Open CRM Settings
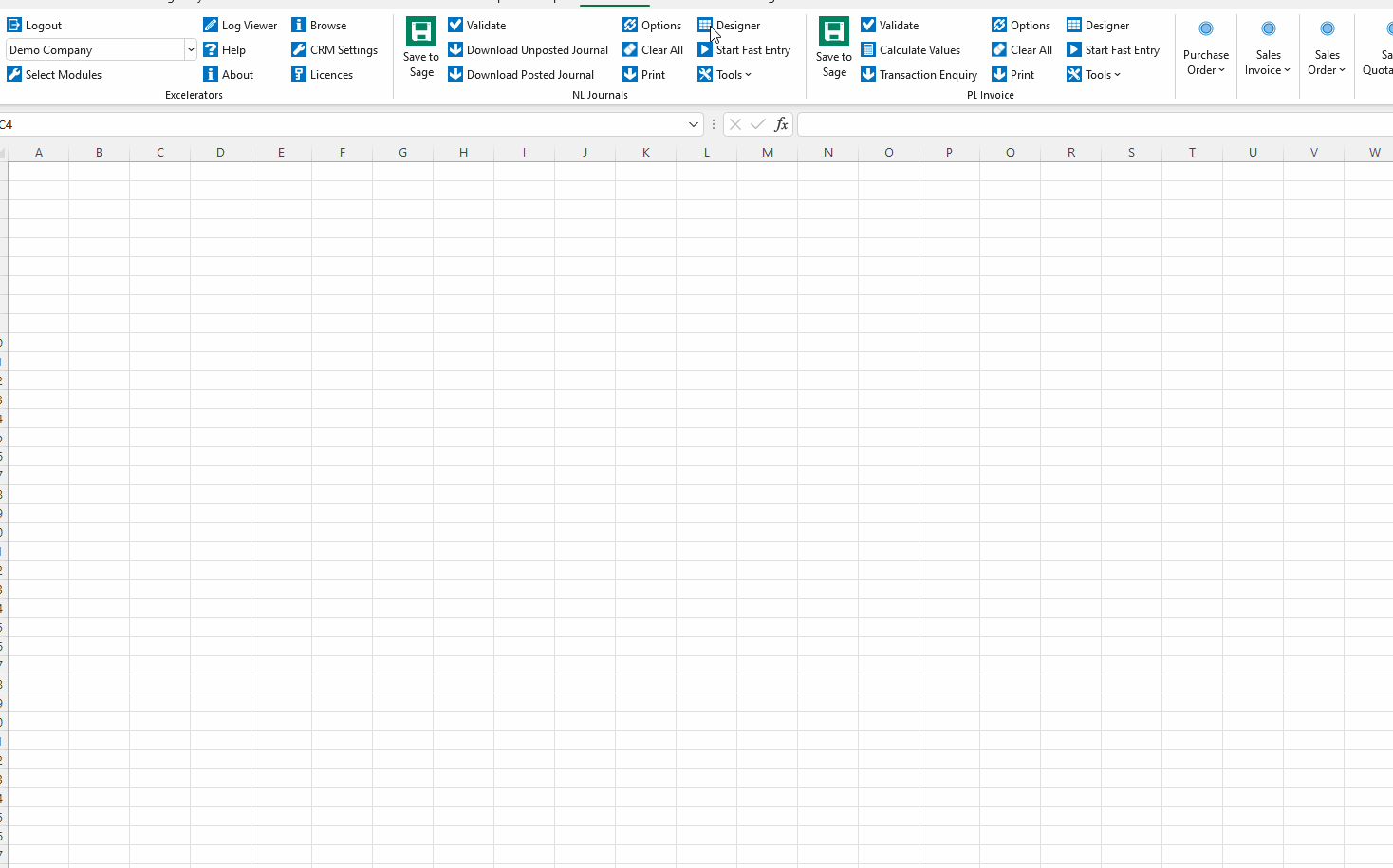The height and width of the screenshot is (868, 1393). tap(334, 50)
